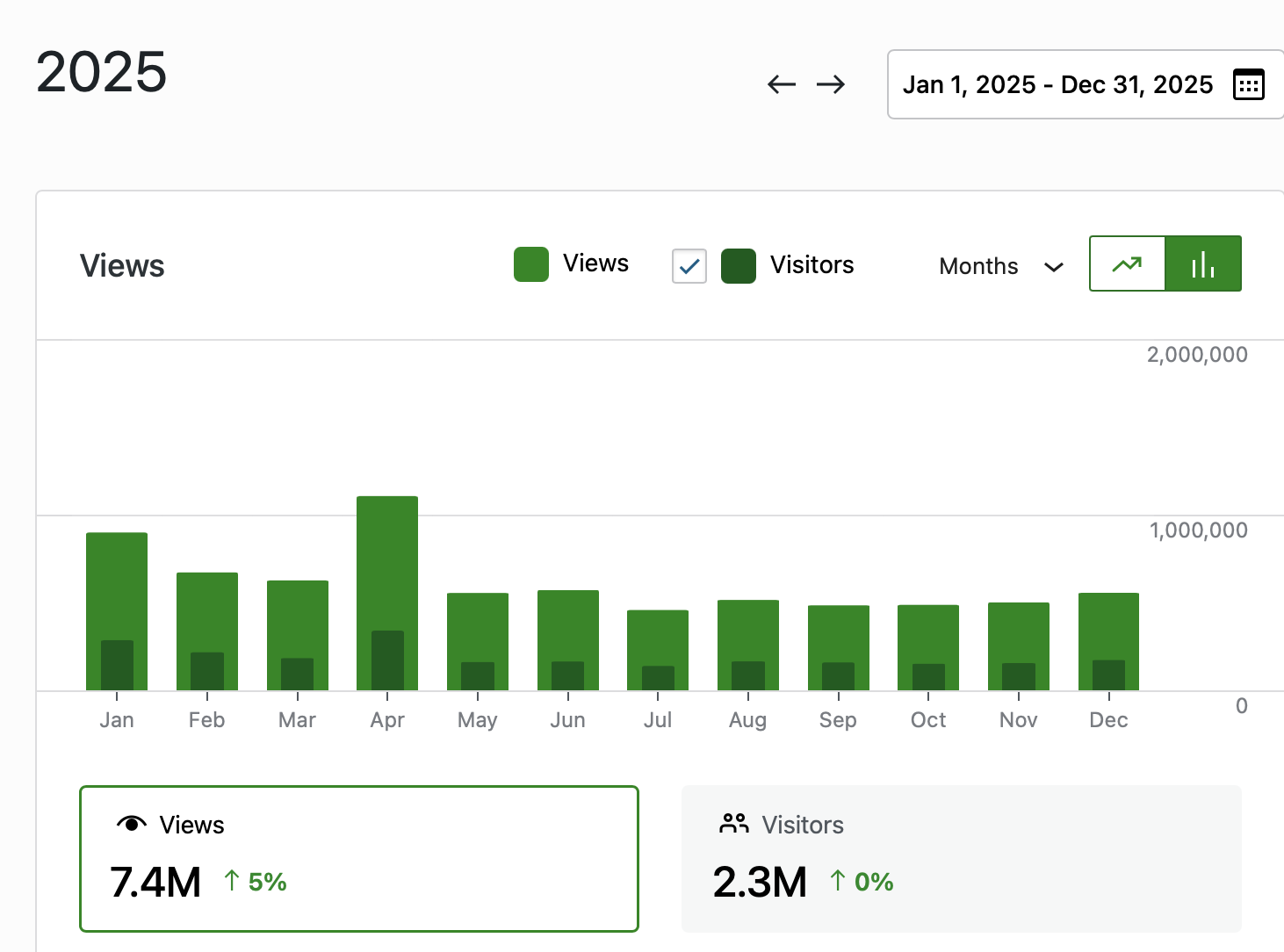Click the April views bar
The width and height of the screenshot is (1284, 952).
(x=387, y=562)
